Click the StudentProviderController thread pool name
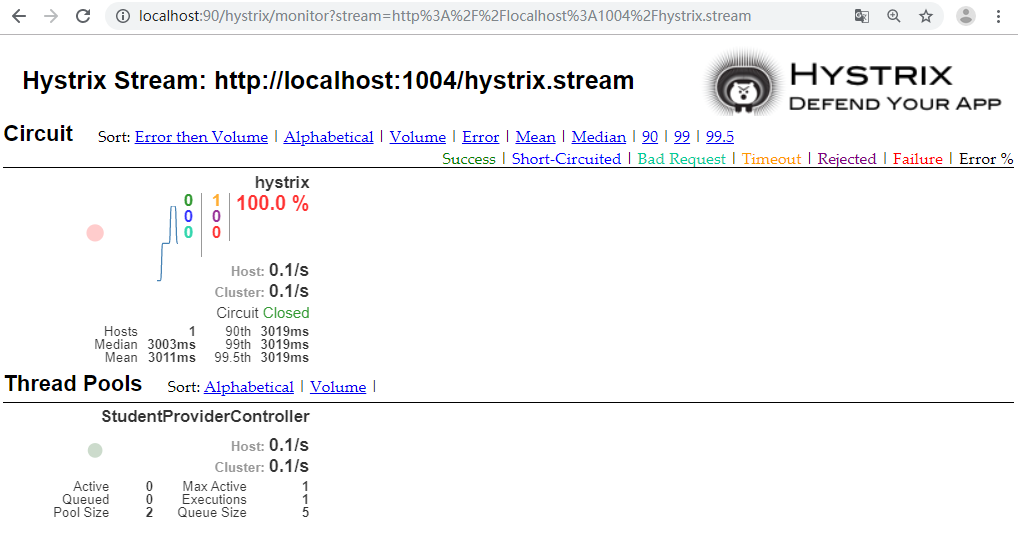This screenshot has height=544, width=1018. point(205,417)
